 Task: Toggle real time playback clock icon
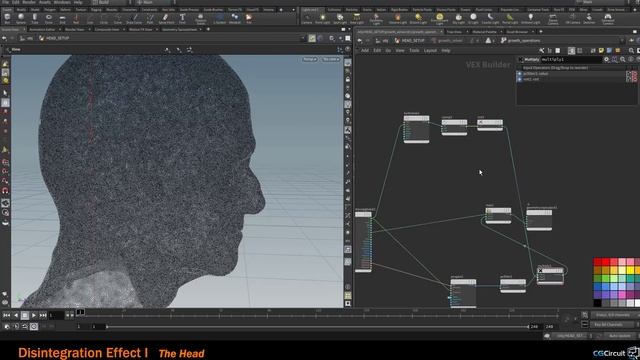[x=34, y=326]
